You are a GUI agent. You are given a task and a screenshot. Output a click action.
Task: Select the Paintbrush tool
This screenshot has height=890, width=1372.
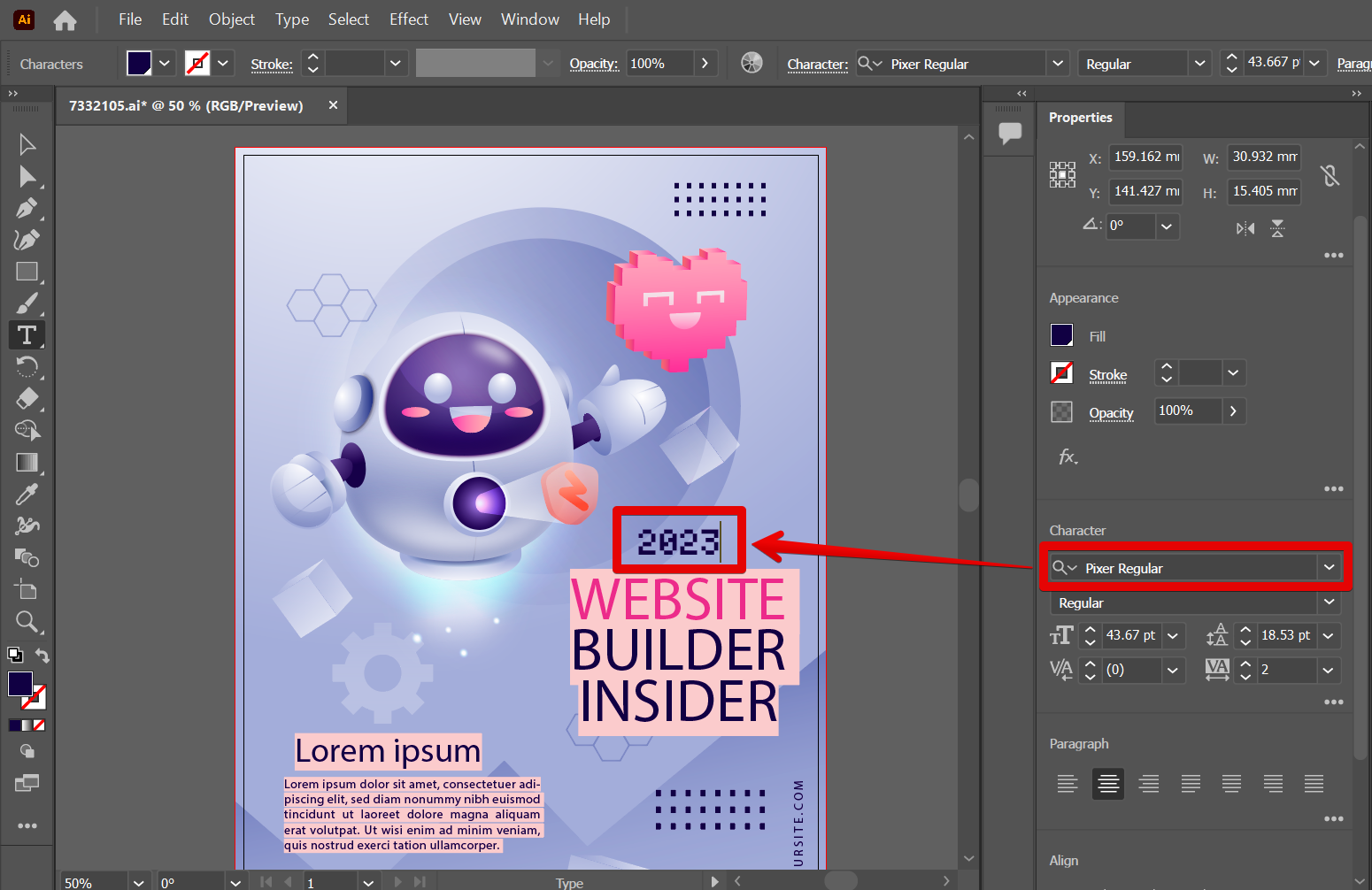(x=27, y=303)
